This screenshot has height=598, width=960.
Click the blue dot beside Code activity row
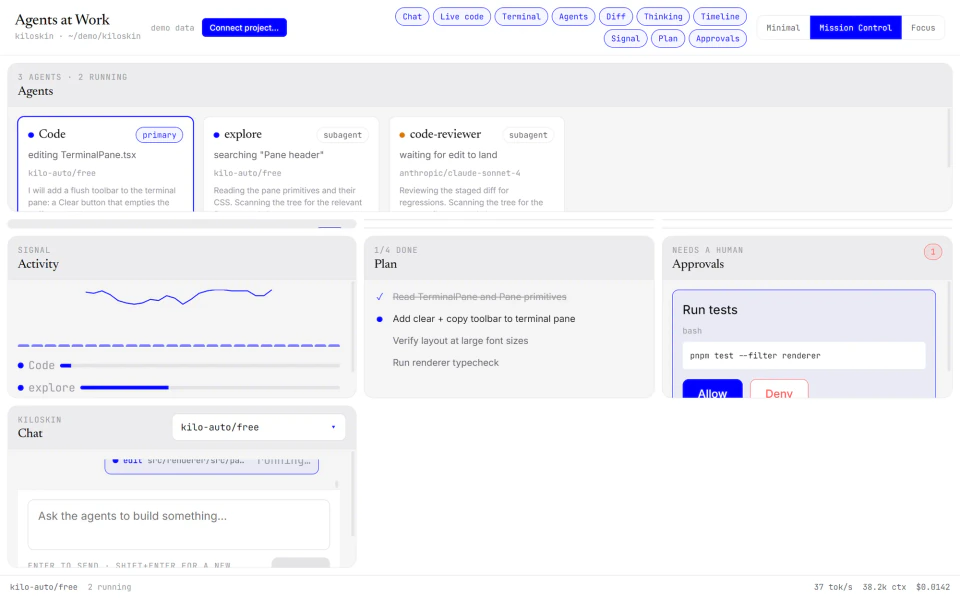pos(21,365)
